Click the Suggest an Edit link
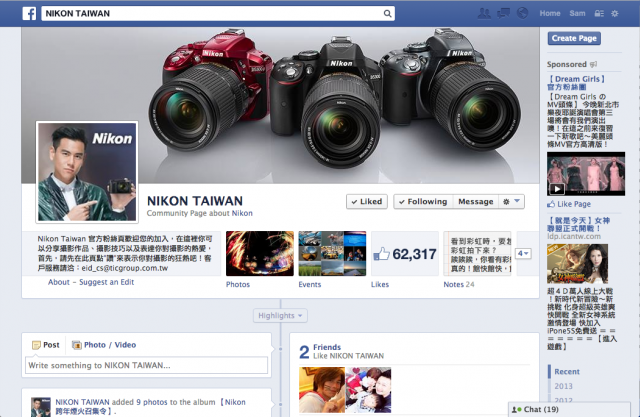The image size is (640, 417). coord(107,282)
